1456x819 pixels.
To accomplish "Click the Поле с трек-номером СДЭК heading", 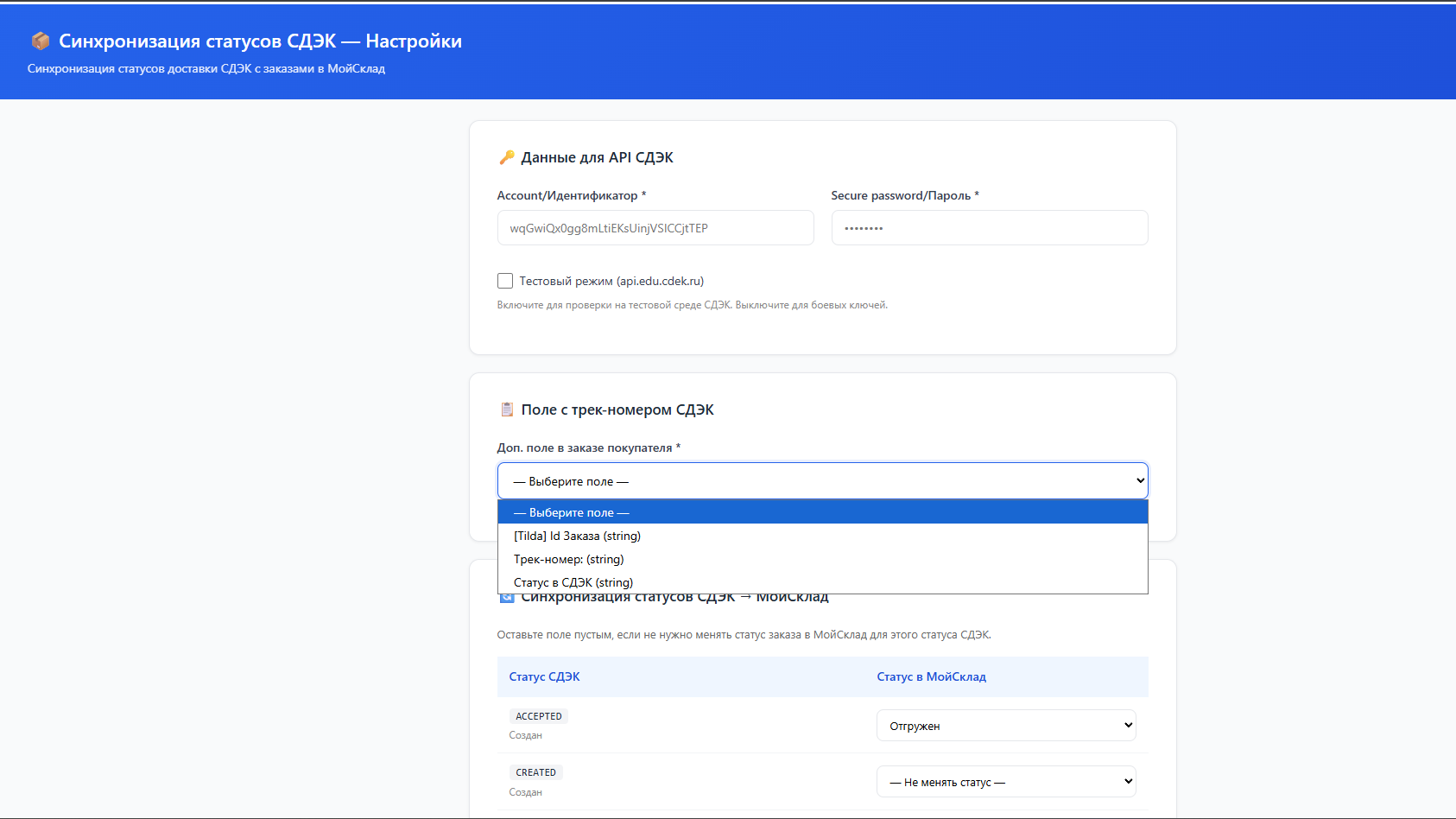I will coord(617,409).
